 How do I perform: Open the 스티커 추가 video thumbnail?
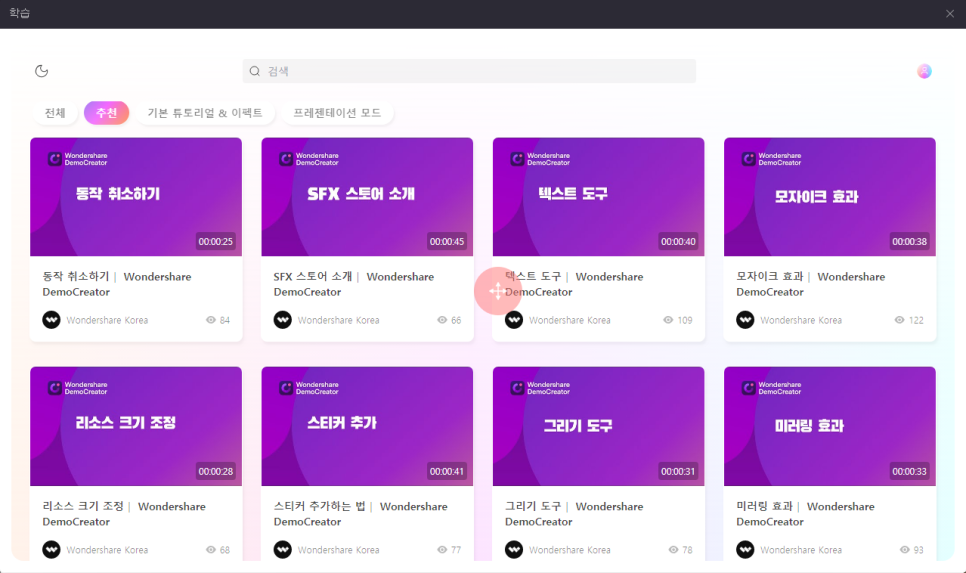point(367,426)
